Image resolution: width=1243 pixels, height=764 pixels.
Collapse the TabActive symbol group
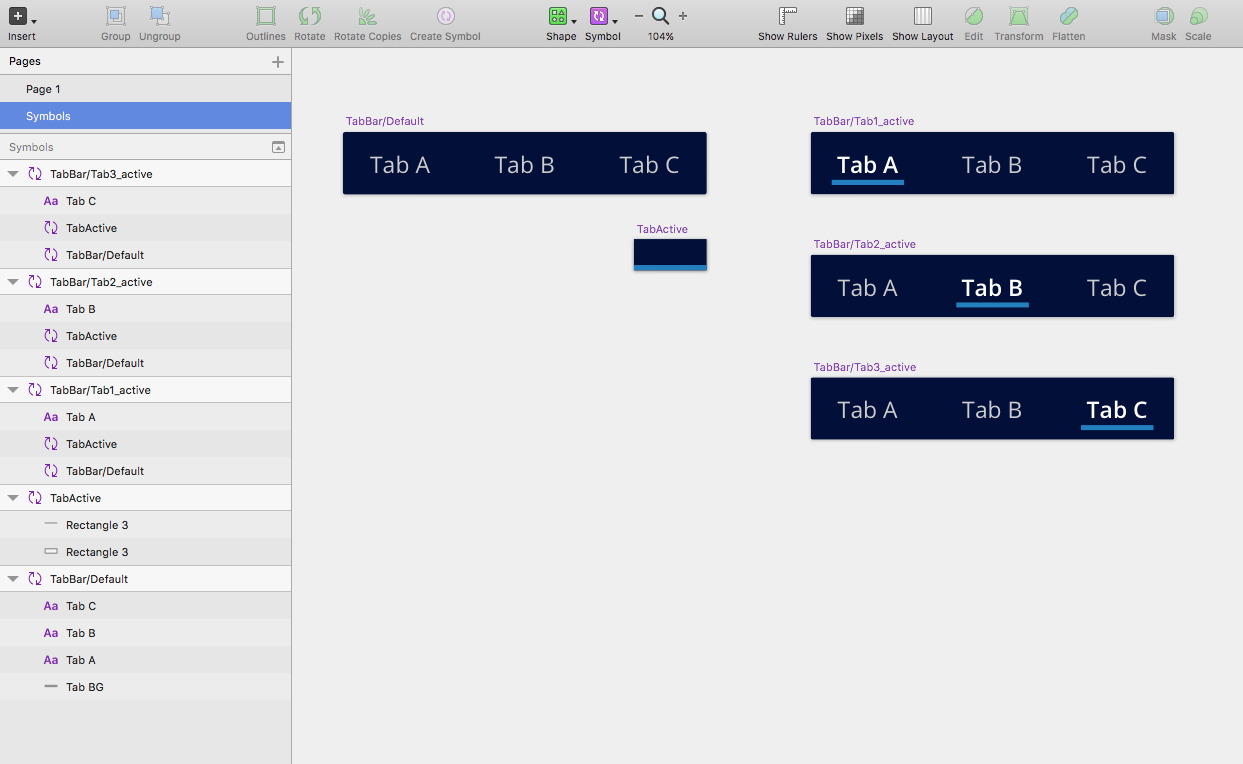coord(15,497)
